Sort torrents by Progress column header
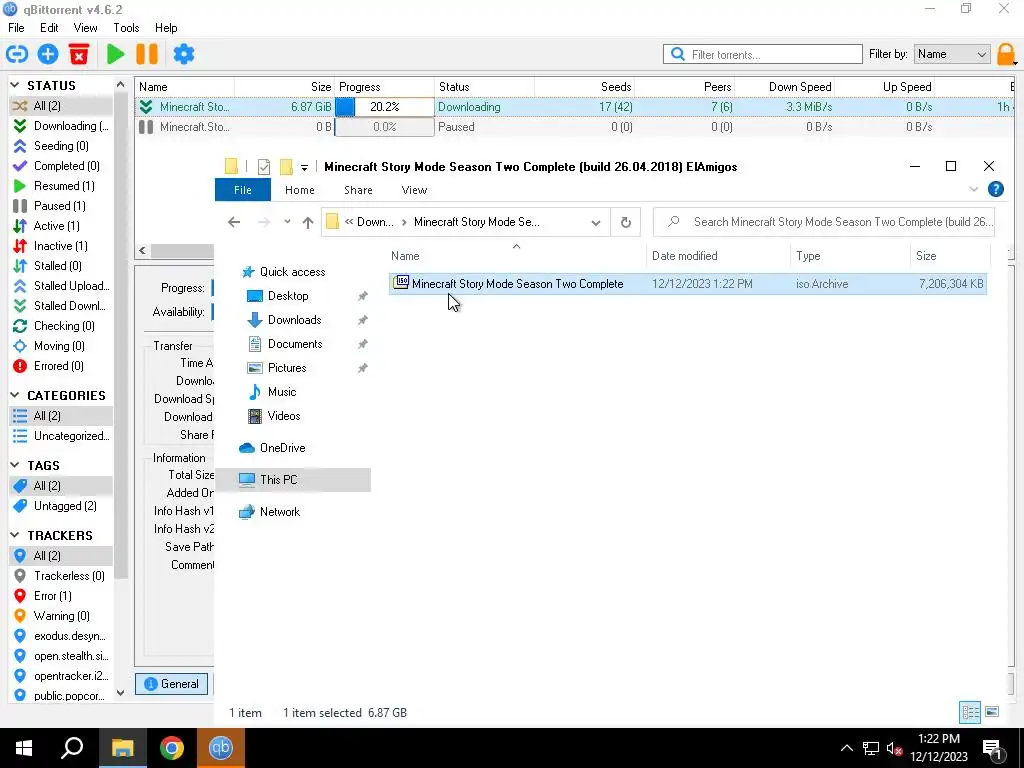 (x=384, y=87)
